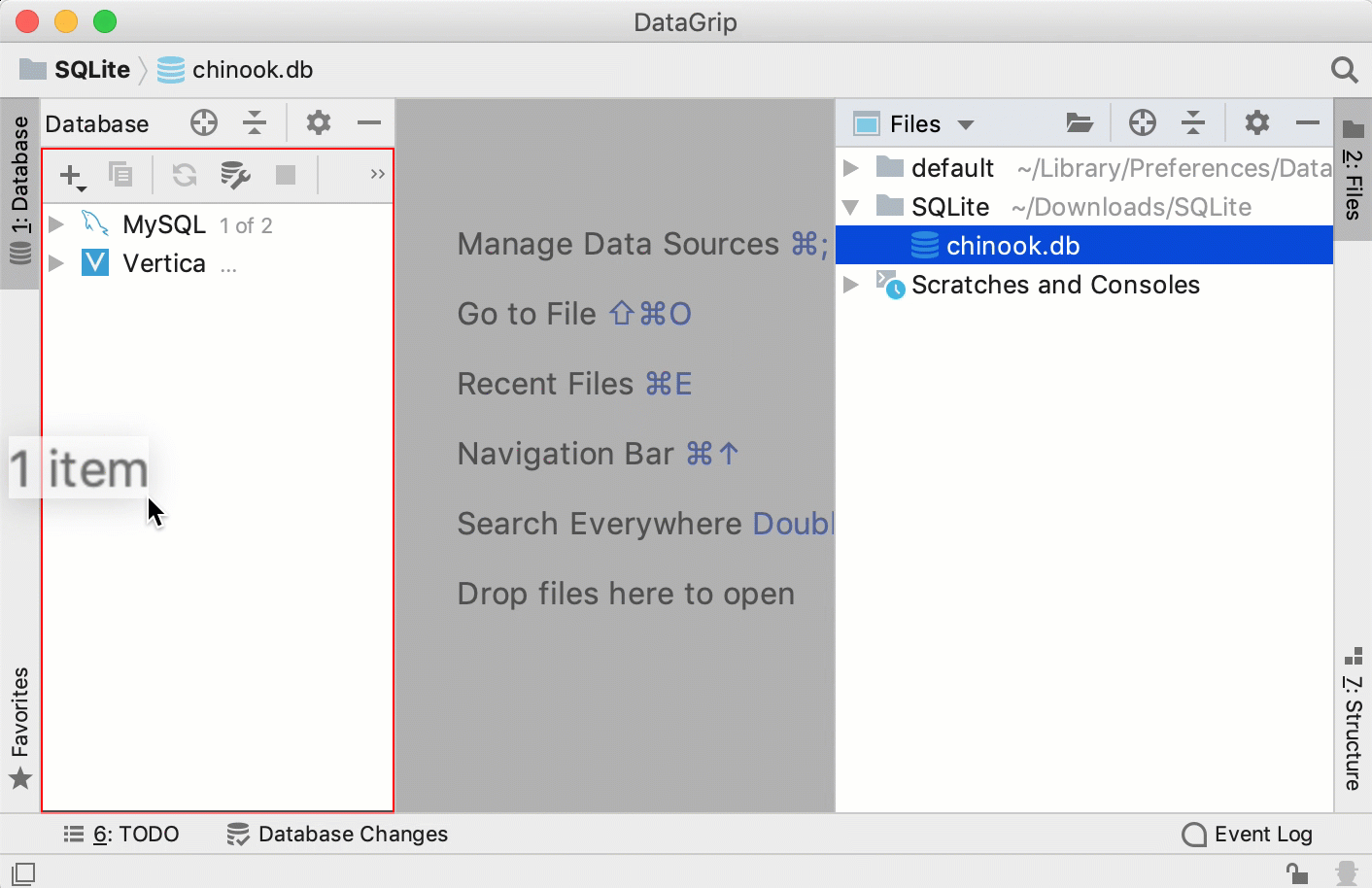
Task: Click locate target icon in Files panel
Action: (x=1143, y=122)
